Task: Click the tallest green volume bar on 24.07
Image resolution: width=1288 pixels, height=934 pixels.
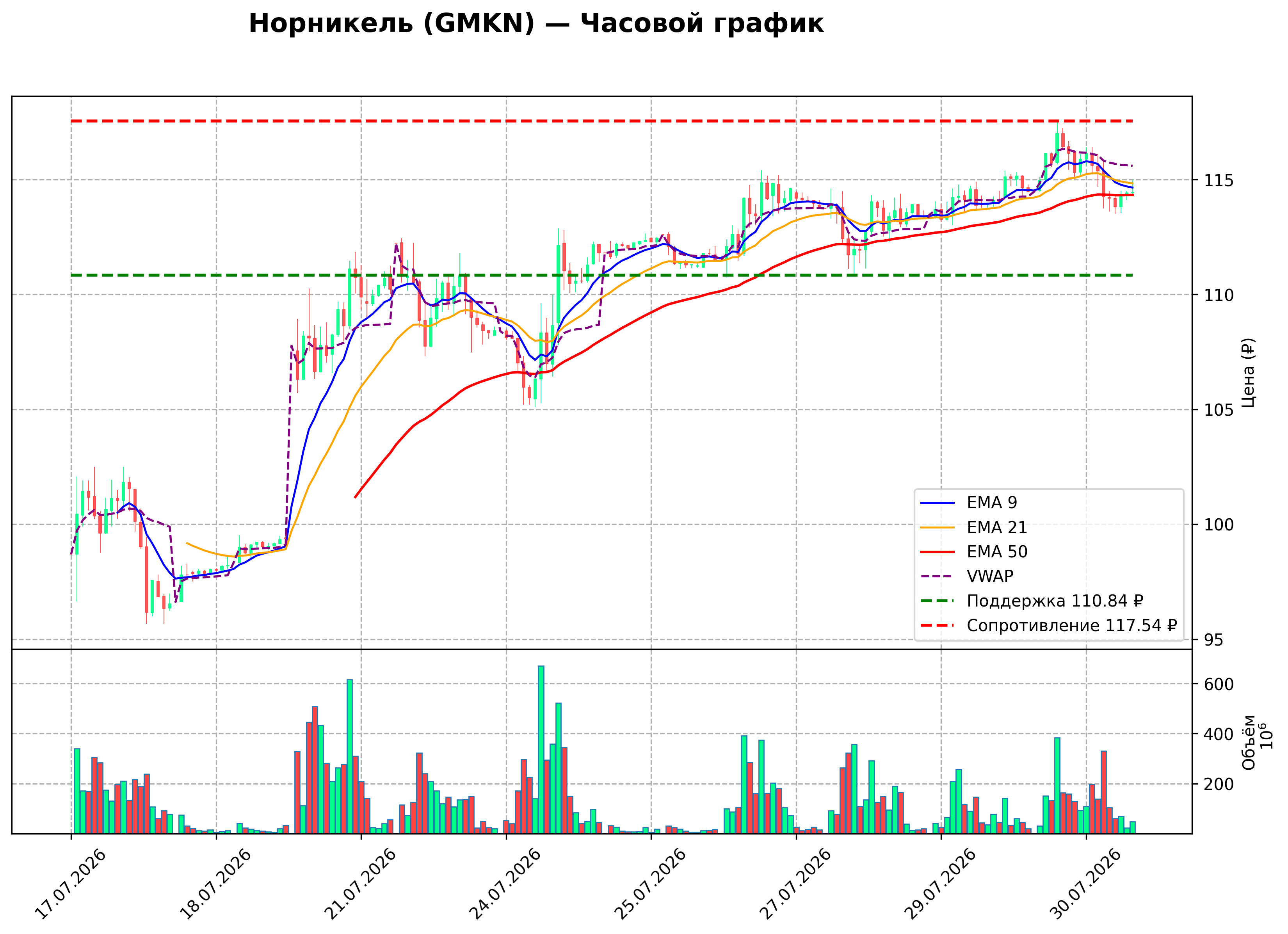Action: pyautogui.click(x=541, y=750)
